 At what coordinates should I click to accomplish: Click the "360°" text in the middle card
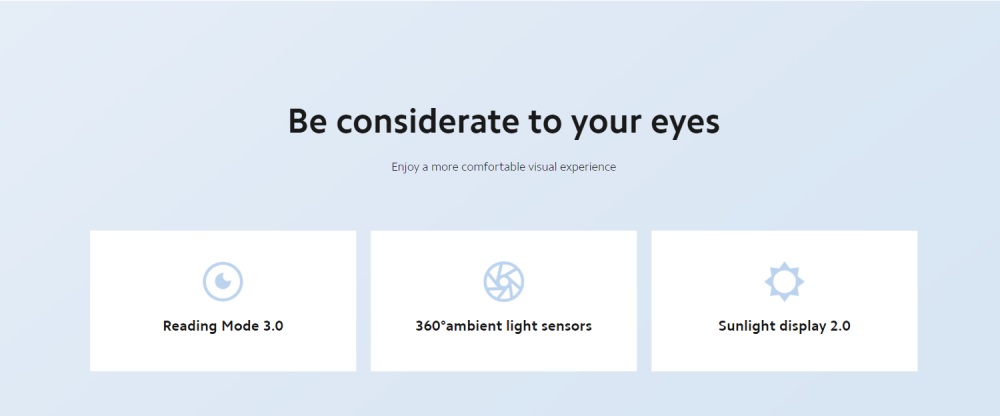[x=431, y=326]
